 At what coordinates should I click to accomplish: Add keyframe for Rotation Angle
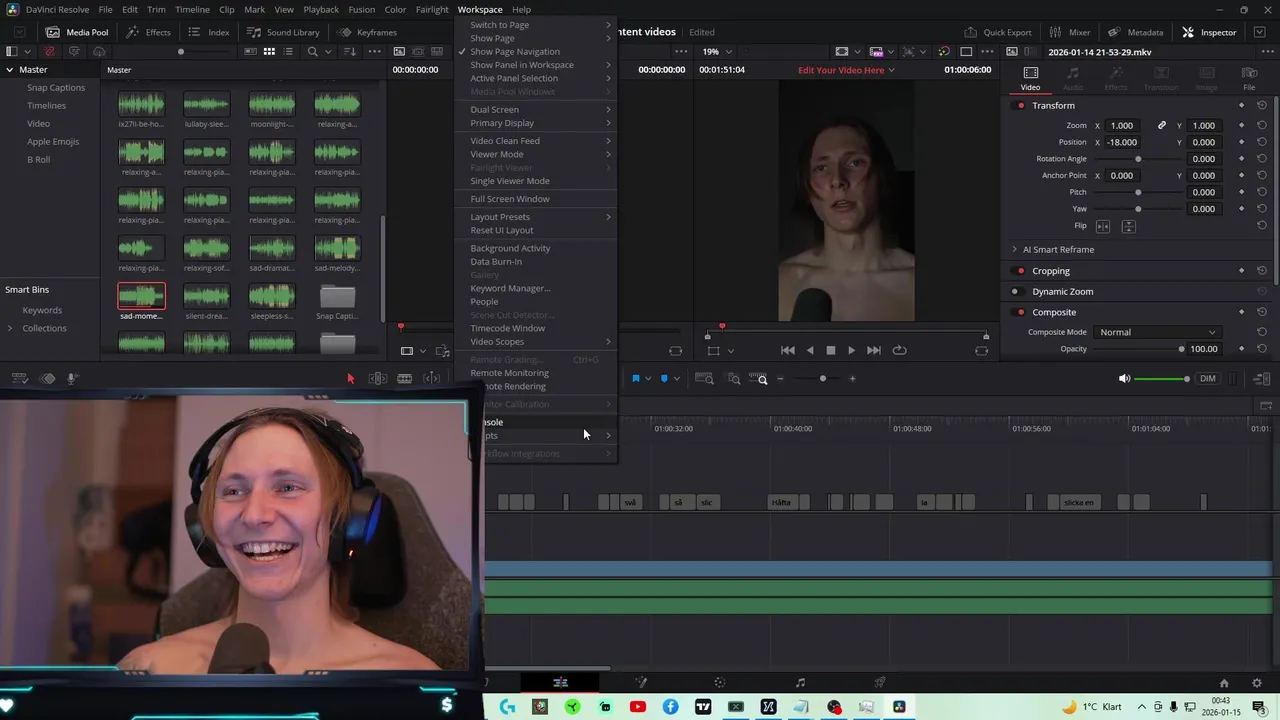pyautogui.click(x=1242, y=159)
